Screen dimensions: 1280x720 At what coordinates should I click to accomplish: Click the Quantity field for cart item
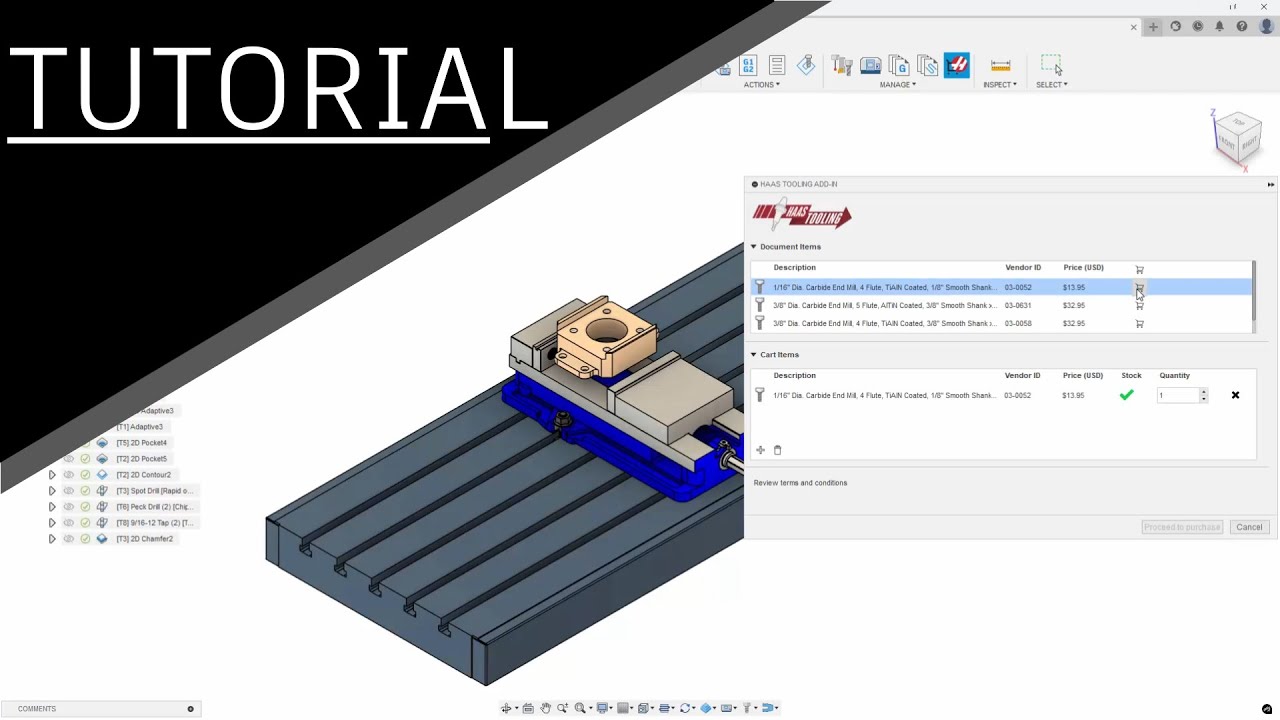click(1177, 396)
